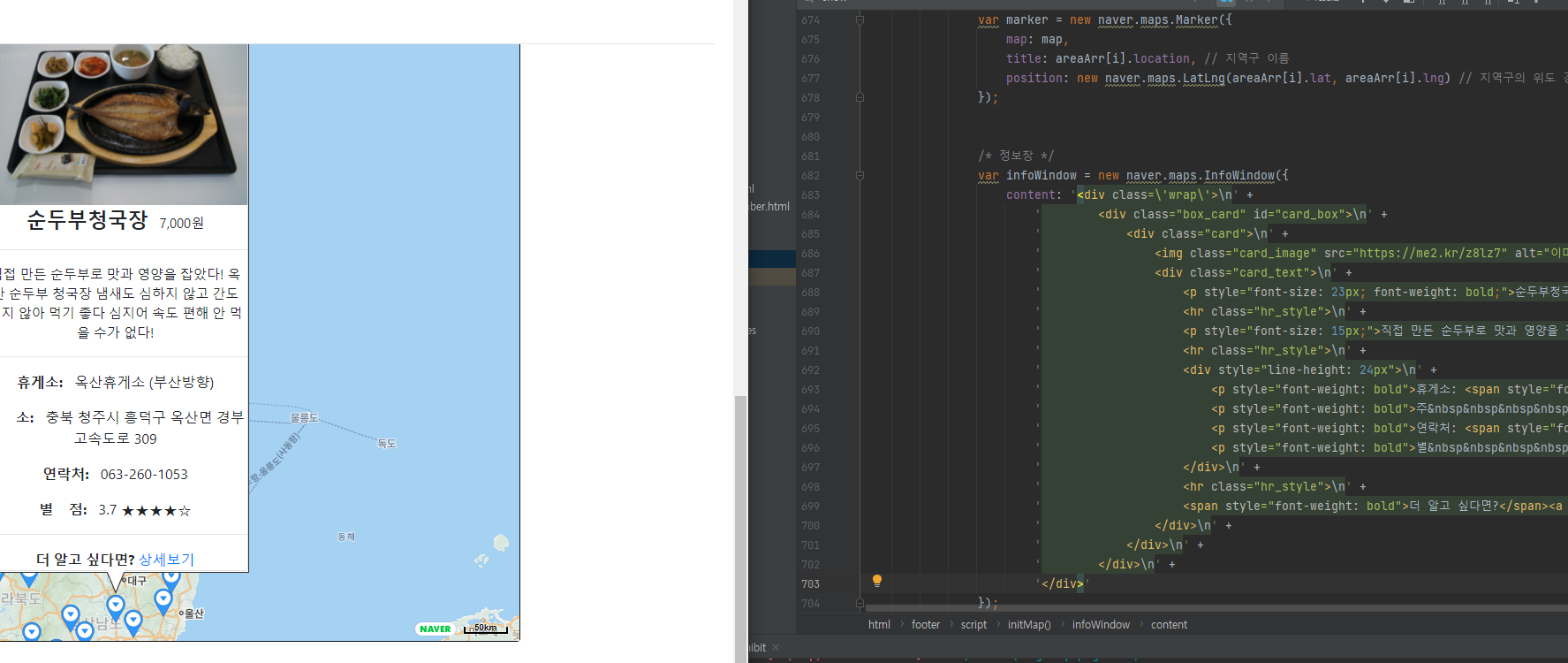Viewport: 1568px width, 663px height.
Task: Click the 독도 label on the map
Action: [x=387, y=444]
